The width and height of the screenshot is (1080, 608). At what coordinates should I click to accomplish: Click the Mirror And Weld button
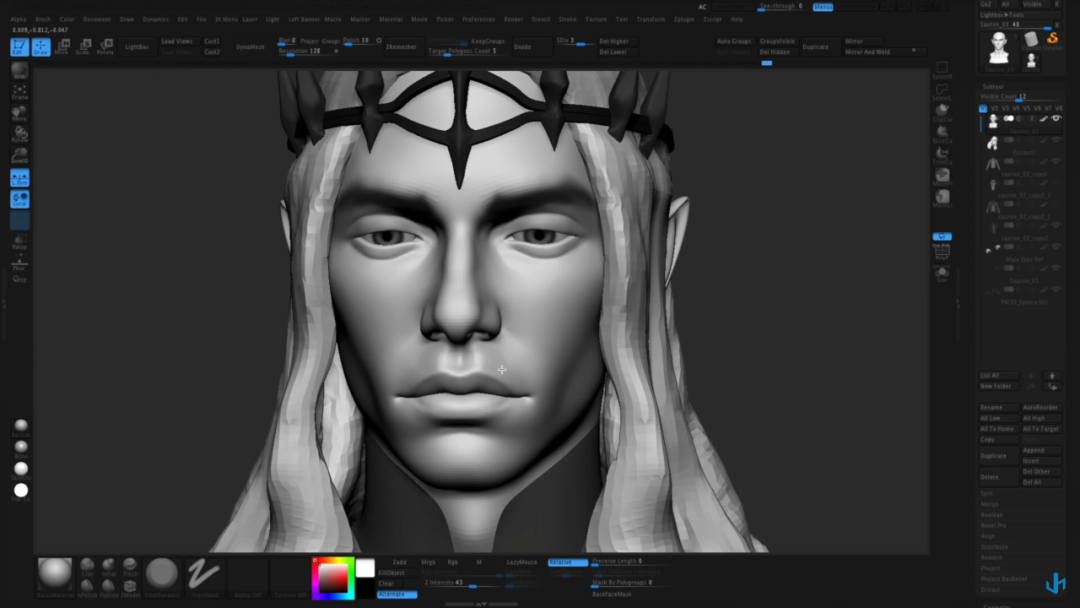click(867, 52)
